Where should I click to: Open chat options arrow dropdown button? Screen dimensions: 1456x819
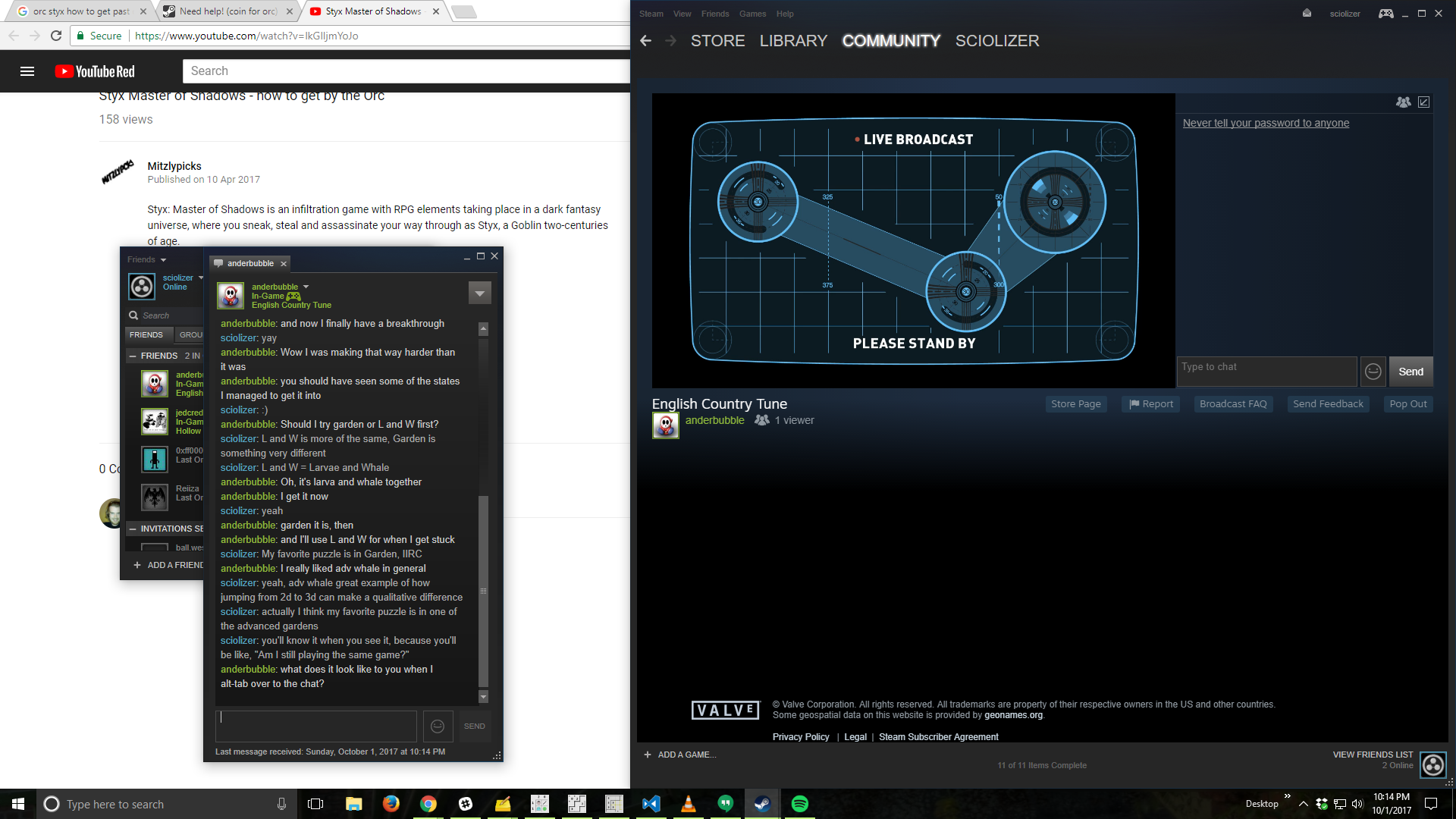tap(480, 293)
